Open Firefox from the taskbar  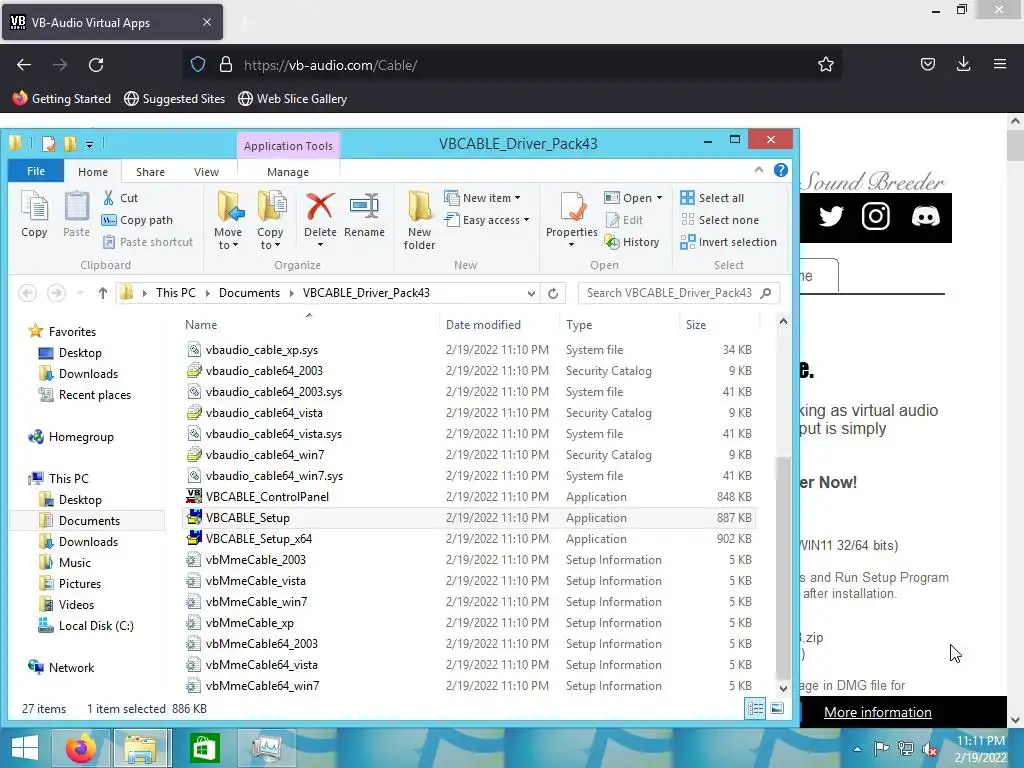click(81, 748)
